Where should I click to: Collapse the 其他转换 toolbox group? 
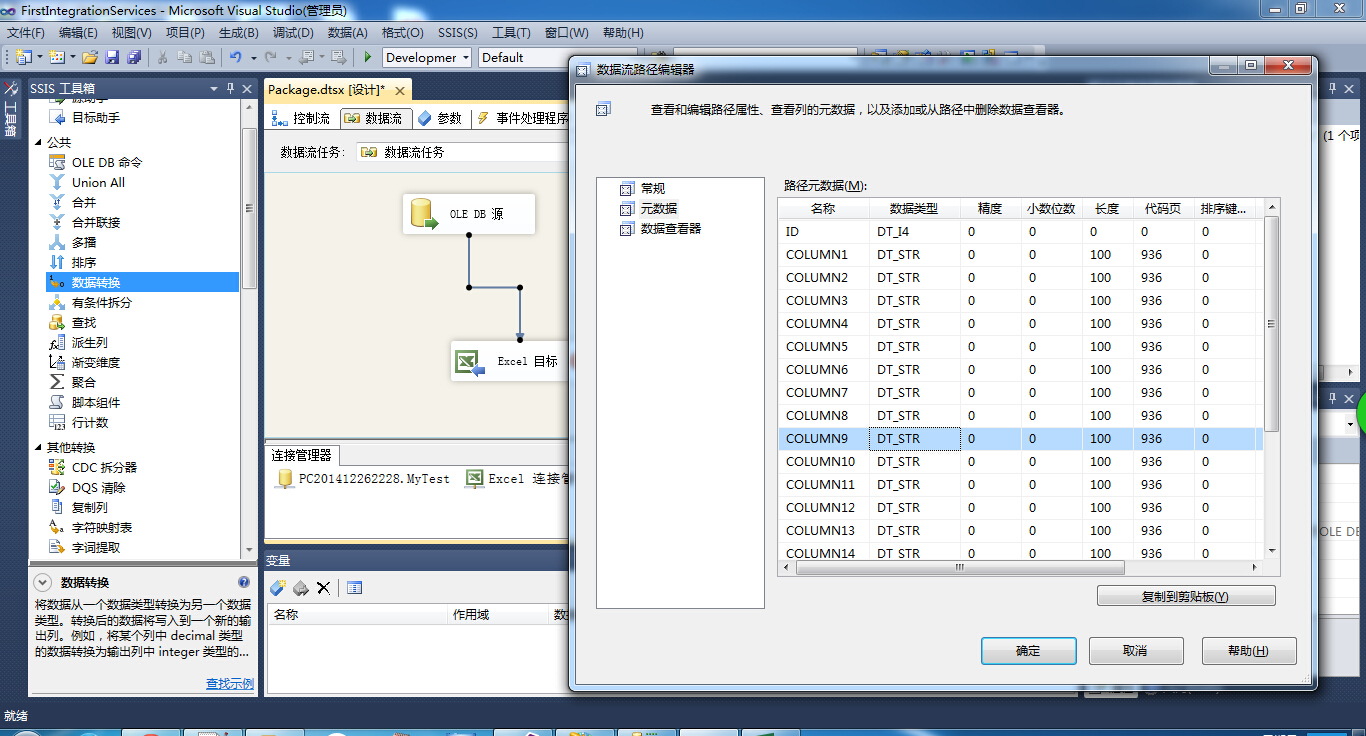pos(39,447)
